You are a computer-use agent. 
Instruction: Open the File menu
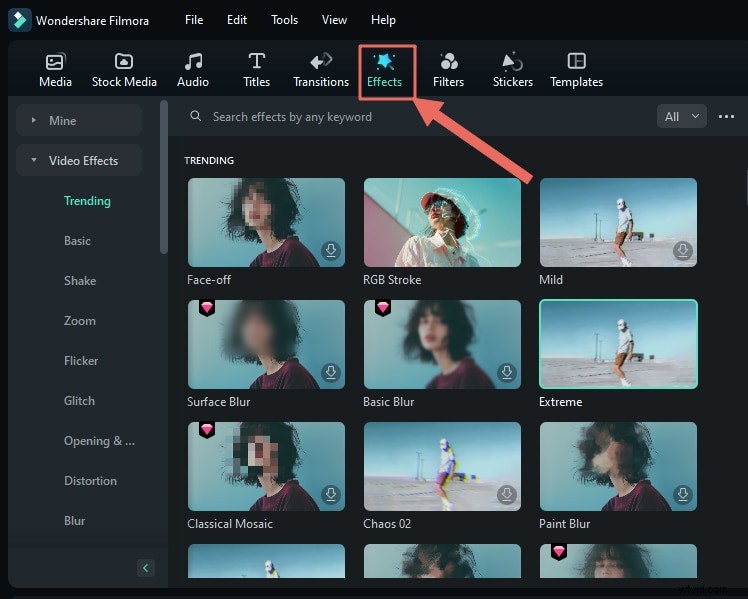coord(194,20)
